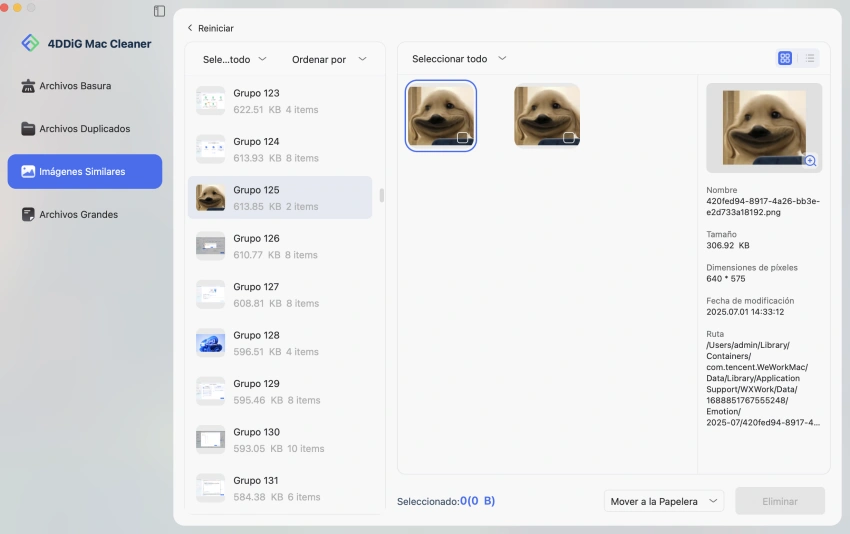Click the size value 306.92 KB
The image size is (850, 534).
(727, 246)
